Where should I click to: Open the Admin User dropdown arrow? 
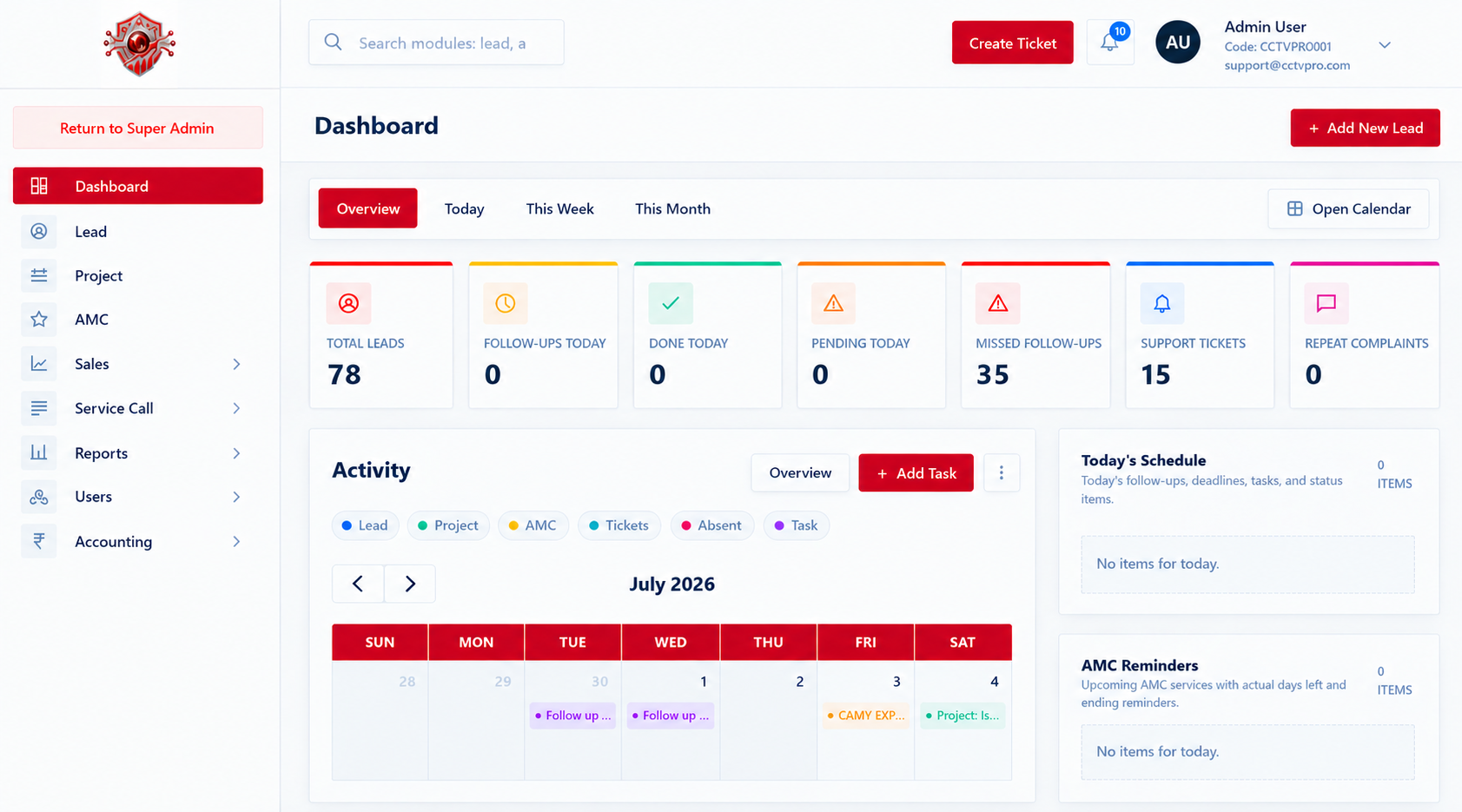pyautogui.click(x=1385, y=45)
